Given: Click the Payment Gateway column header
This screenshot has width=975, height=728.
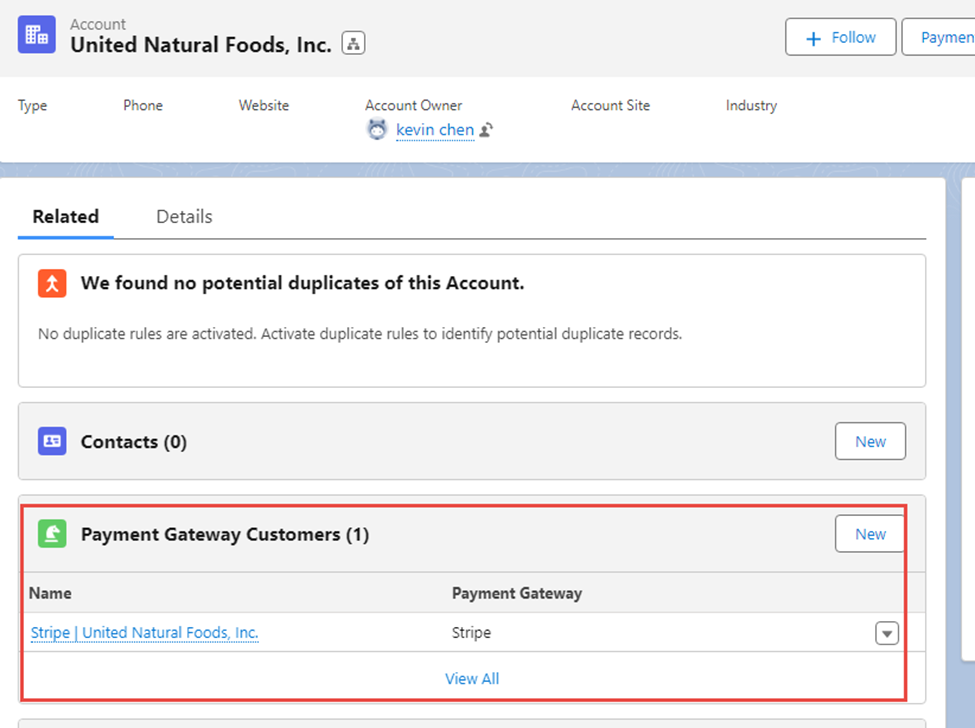Looking at the screenshot, I should click(x=517, y=593).
